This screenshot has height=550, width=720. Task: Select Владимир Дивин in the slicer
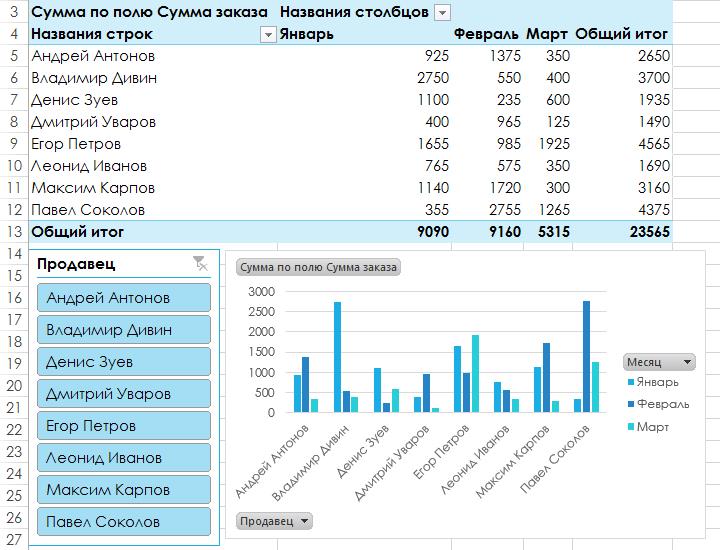tap(124, 330)
